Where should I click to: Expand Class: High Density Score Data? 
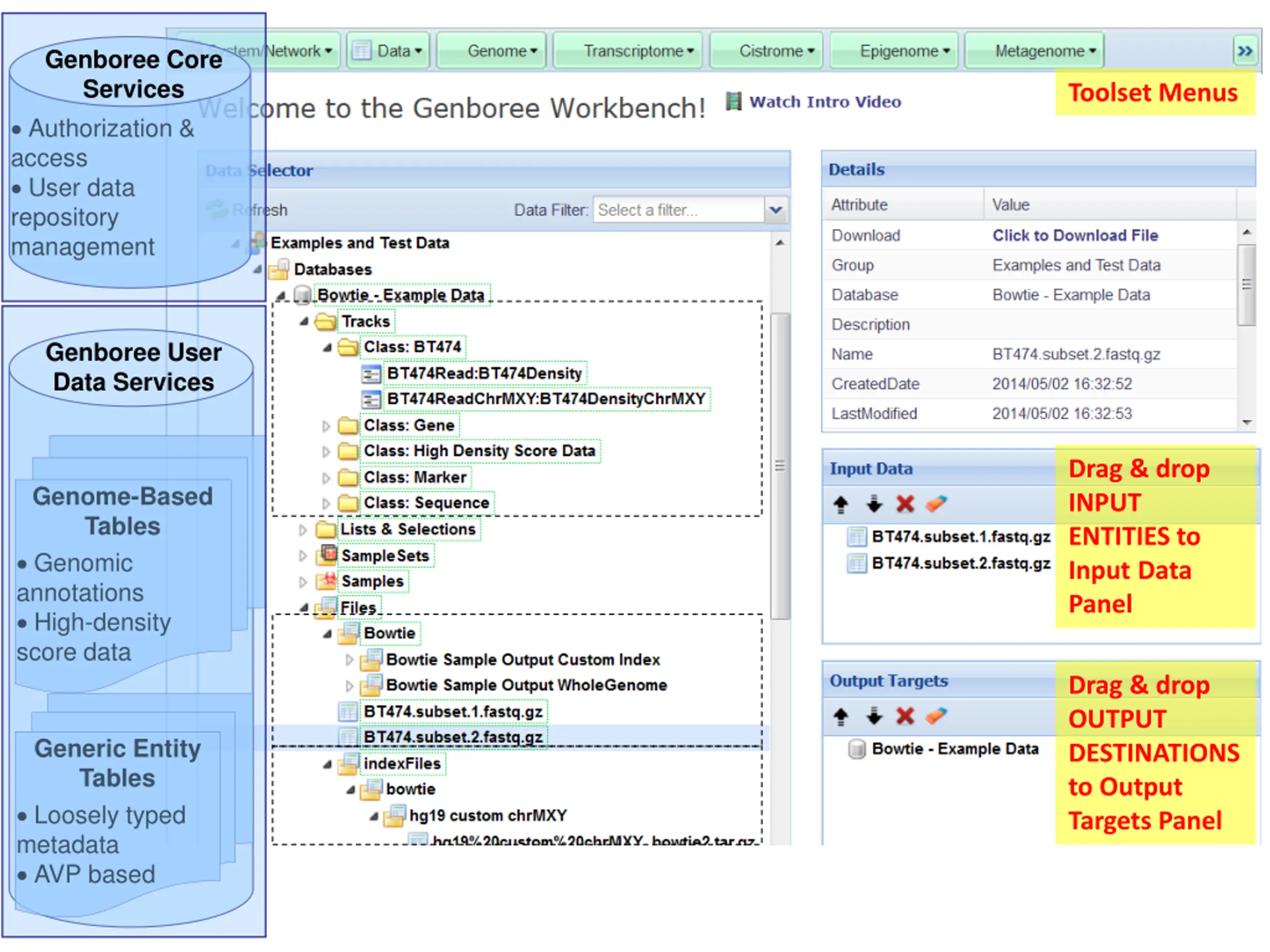click(x=326, y=452)
